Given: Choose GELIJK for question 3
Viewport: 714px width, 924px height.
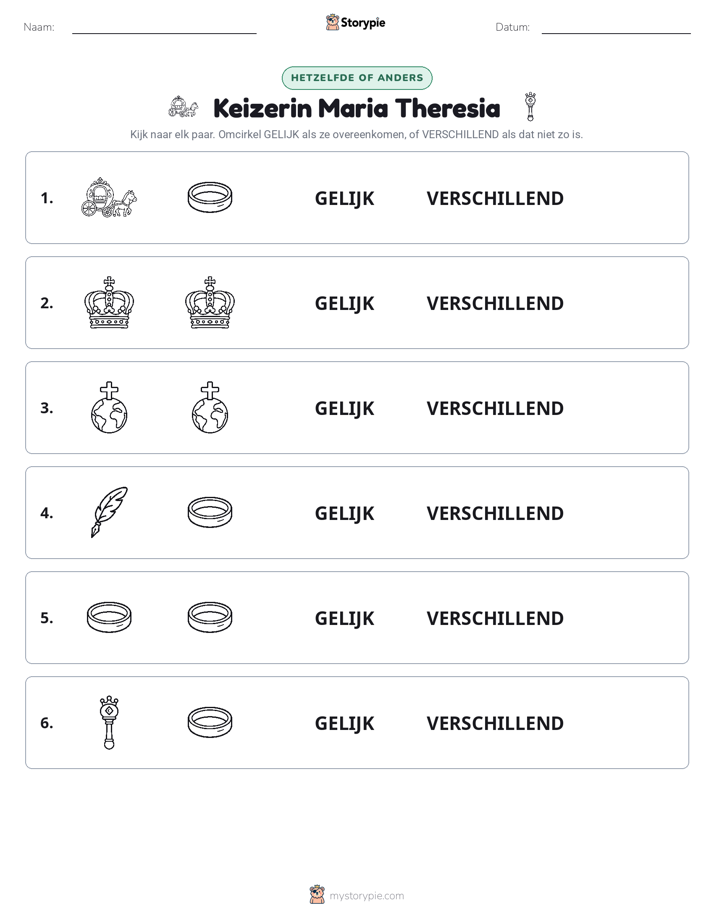Looking at the screenshot, I should tap(345, 409).
